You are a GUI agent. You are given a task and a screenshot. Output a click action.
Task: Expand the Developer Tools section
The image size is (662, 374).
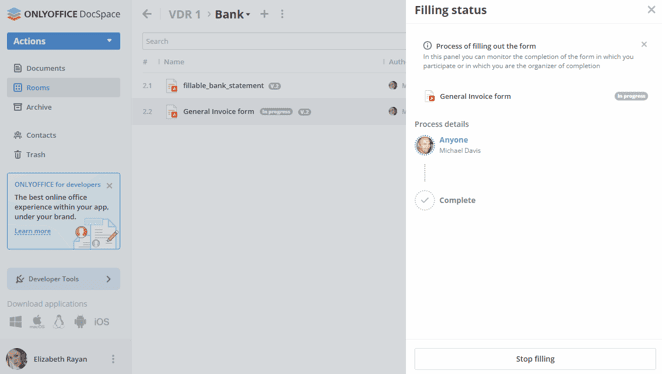point(63,279)
